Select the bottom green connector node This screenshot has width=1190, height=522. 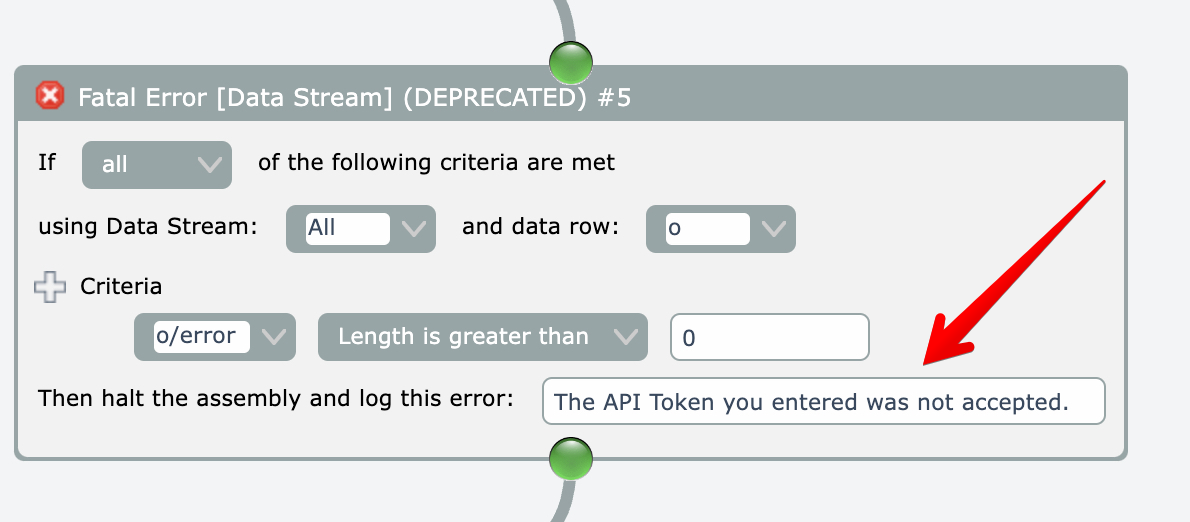[571, 460]
